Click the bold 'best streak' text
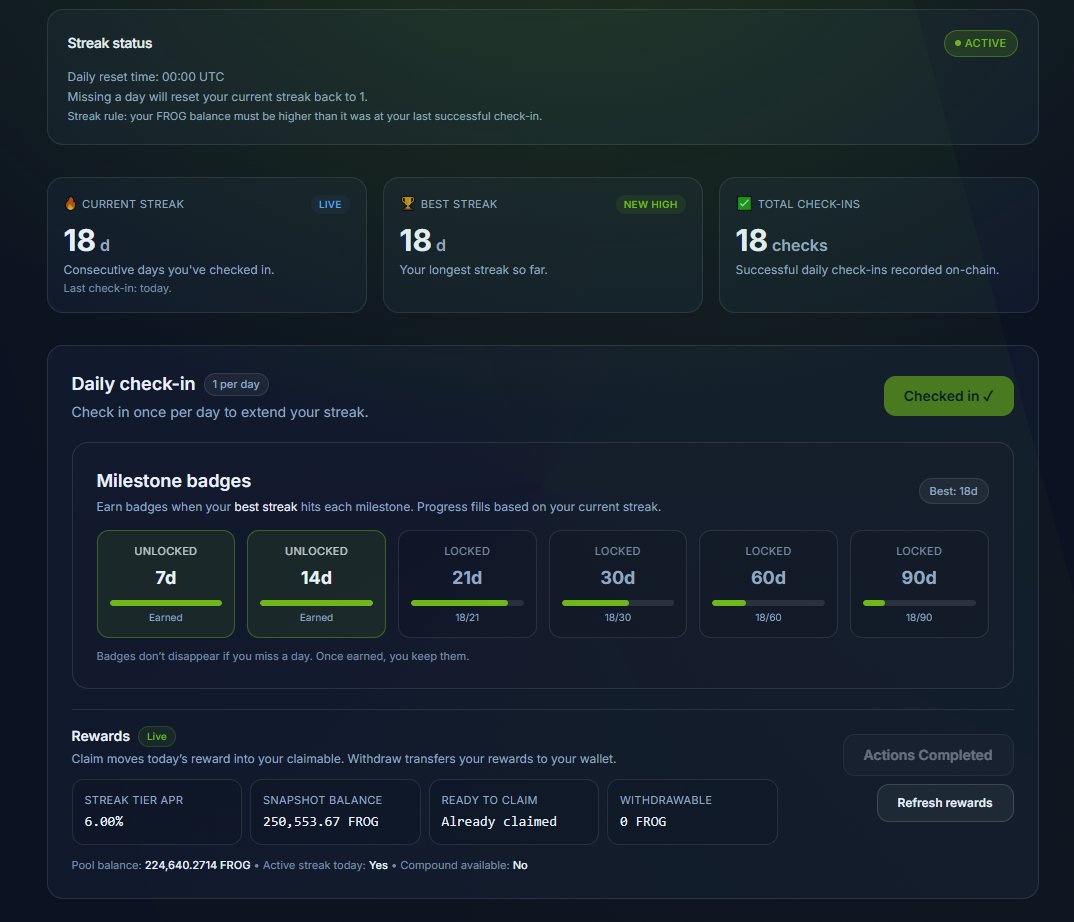The width and height of the screenshot is (1074, 922). tap(266, 507)
